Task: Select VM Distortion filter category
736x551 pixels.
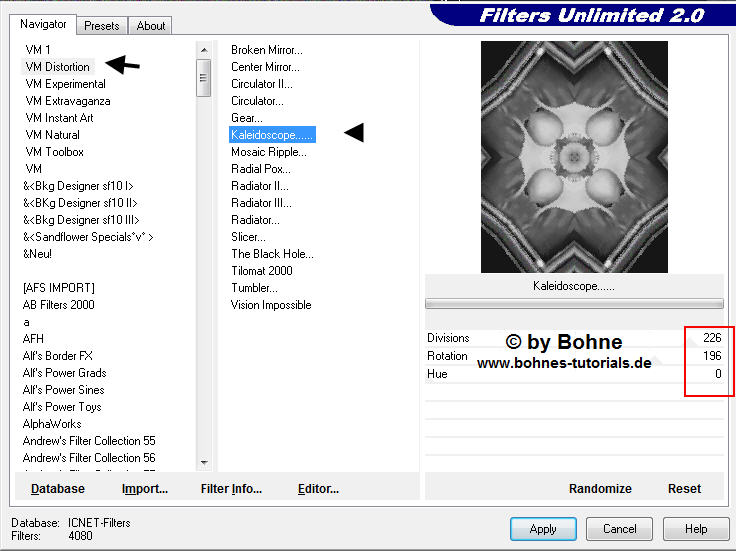Action: (57, 67)
